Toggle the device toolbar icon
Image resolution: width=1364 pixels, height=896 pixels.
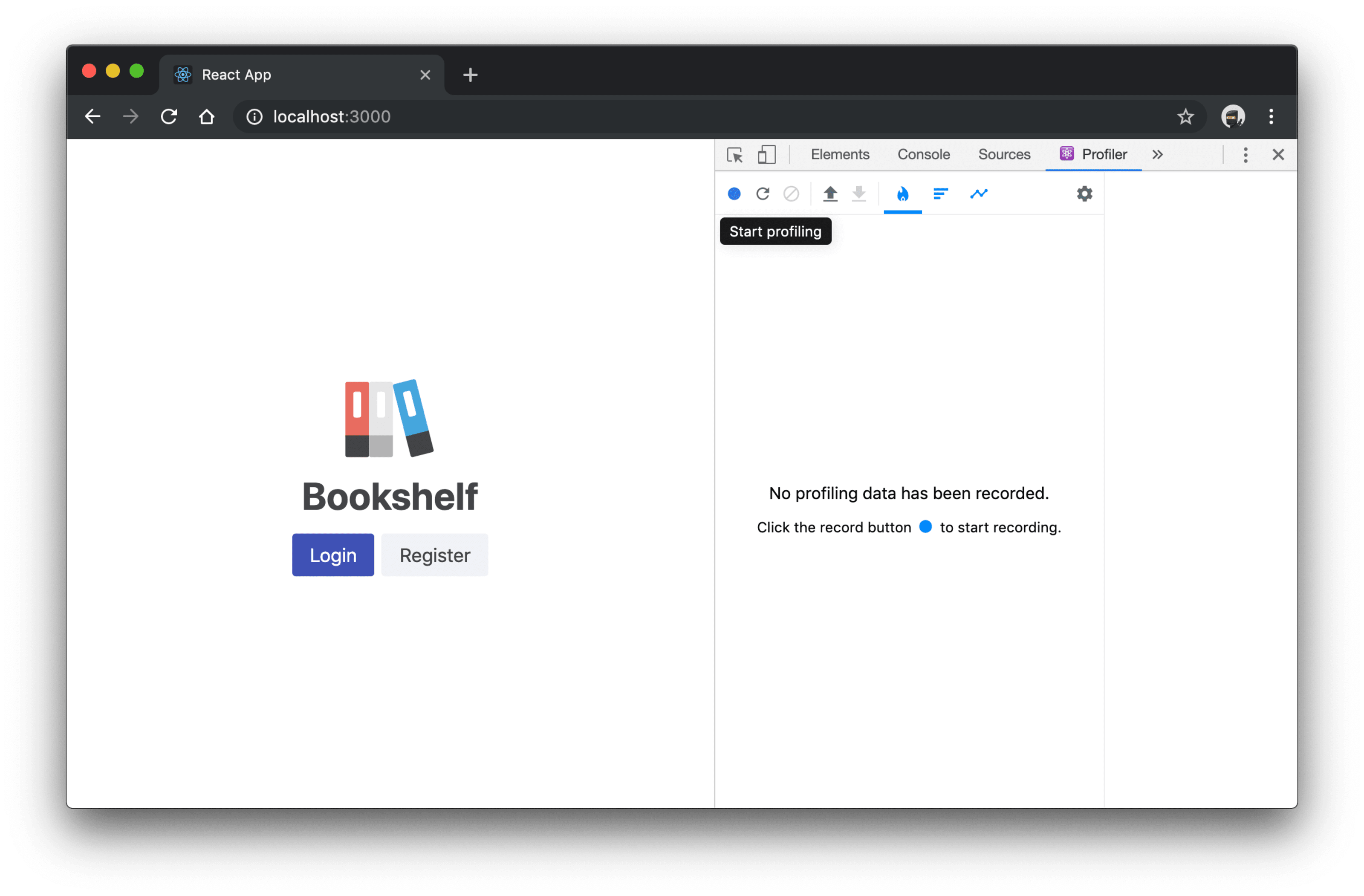[766, 155]
